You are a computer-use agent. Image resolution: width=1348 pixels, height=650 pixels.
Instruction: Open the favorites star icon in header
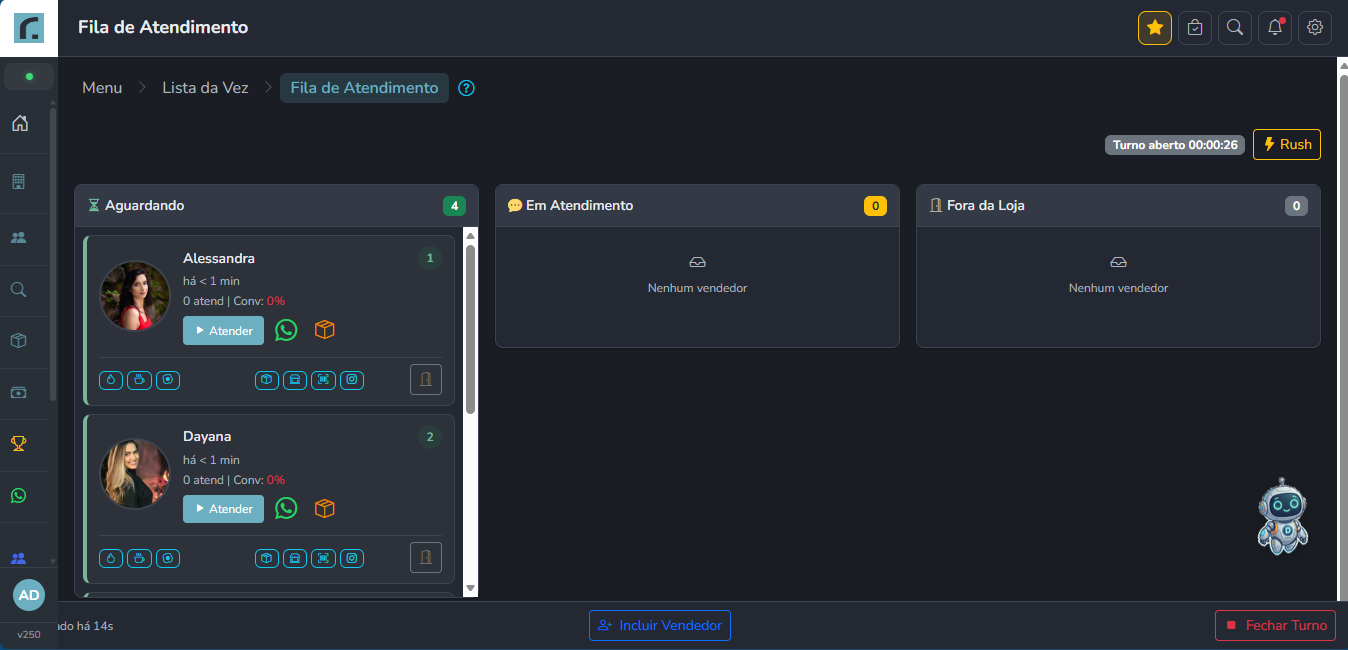pos(1155,28)
